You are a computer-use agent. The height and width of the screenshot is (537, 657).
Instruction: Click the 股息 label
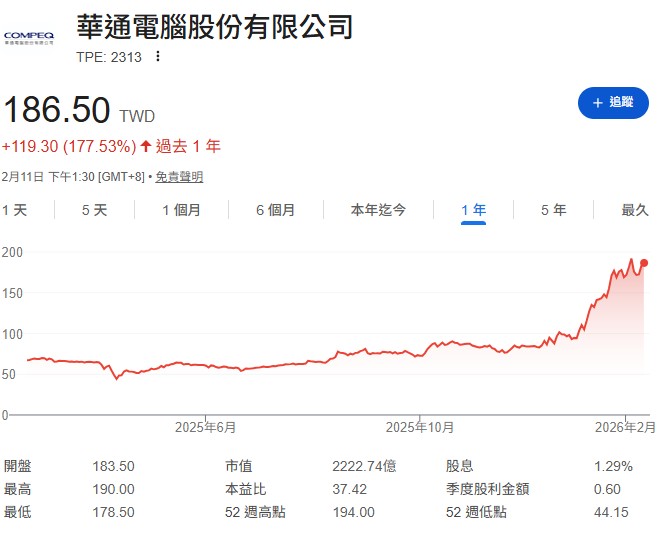click(460, 466)
